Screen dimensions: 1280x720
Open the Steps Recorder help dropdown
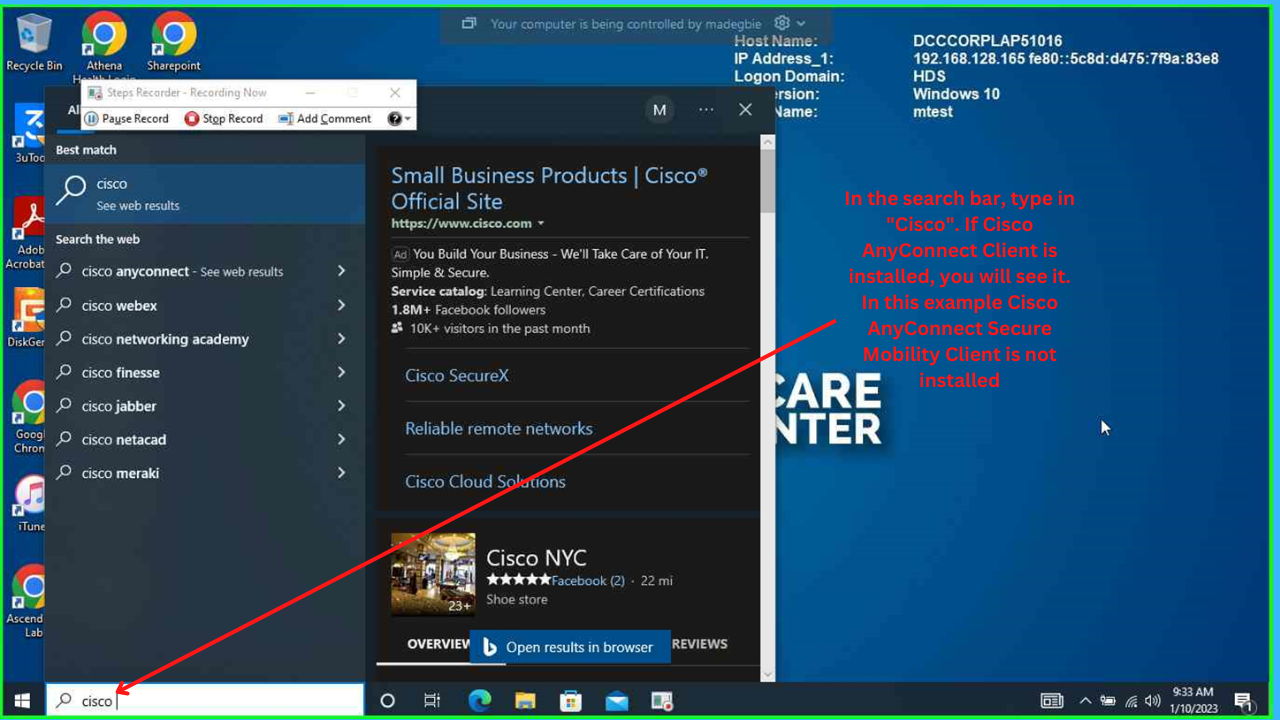click(398, 118)
